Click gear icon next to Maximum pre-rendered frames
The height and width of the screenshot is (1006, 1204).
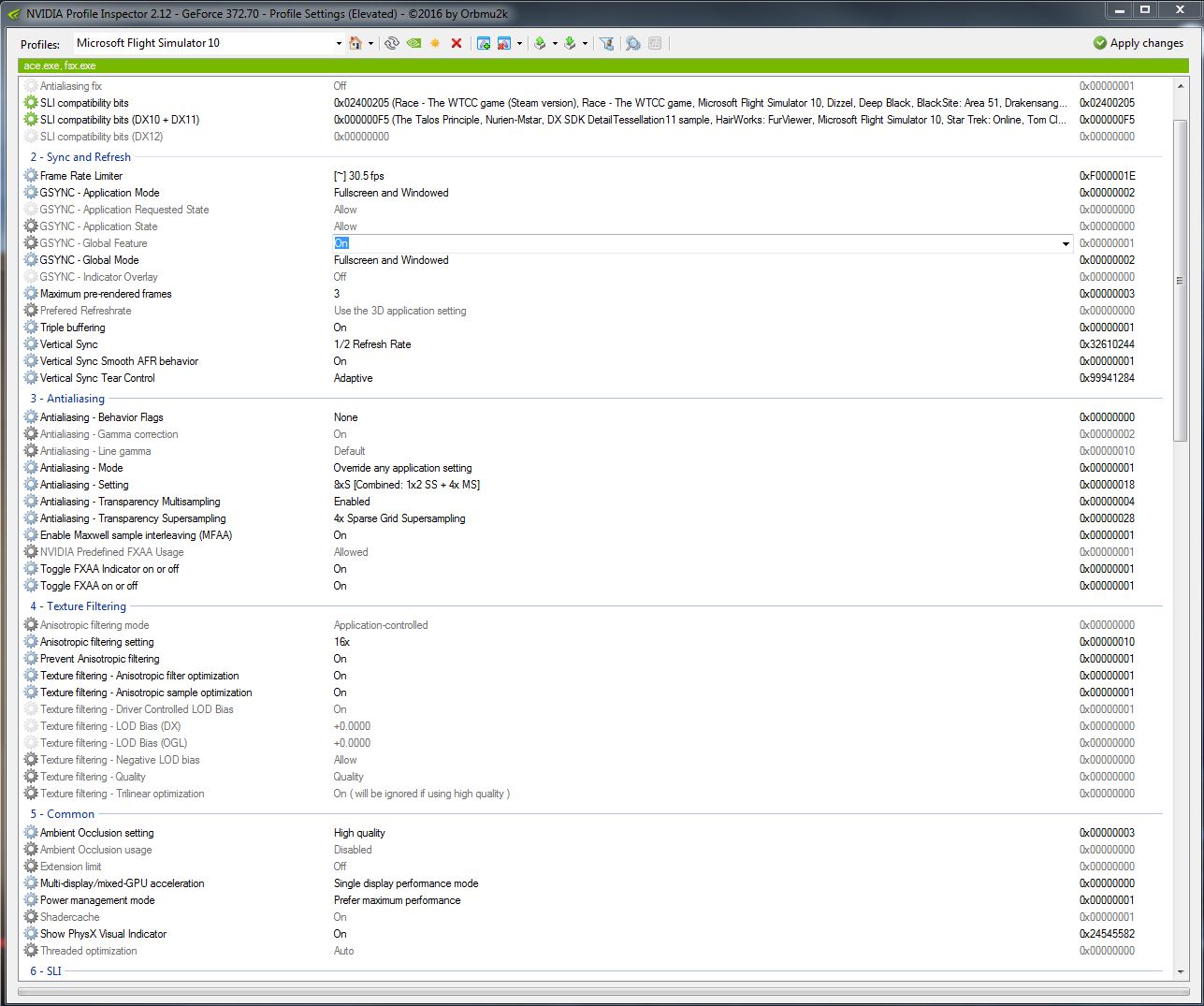[x=31, y=294]
